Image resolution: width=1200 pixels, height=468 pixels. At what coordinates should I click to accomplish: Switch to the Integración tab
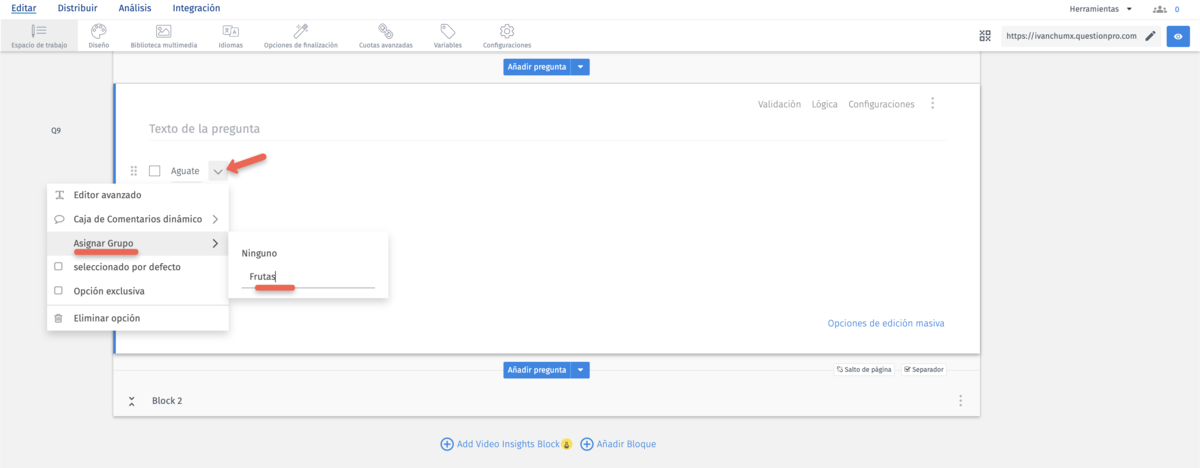(196, 8)
